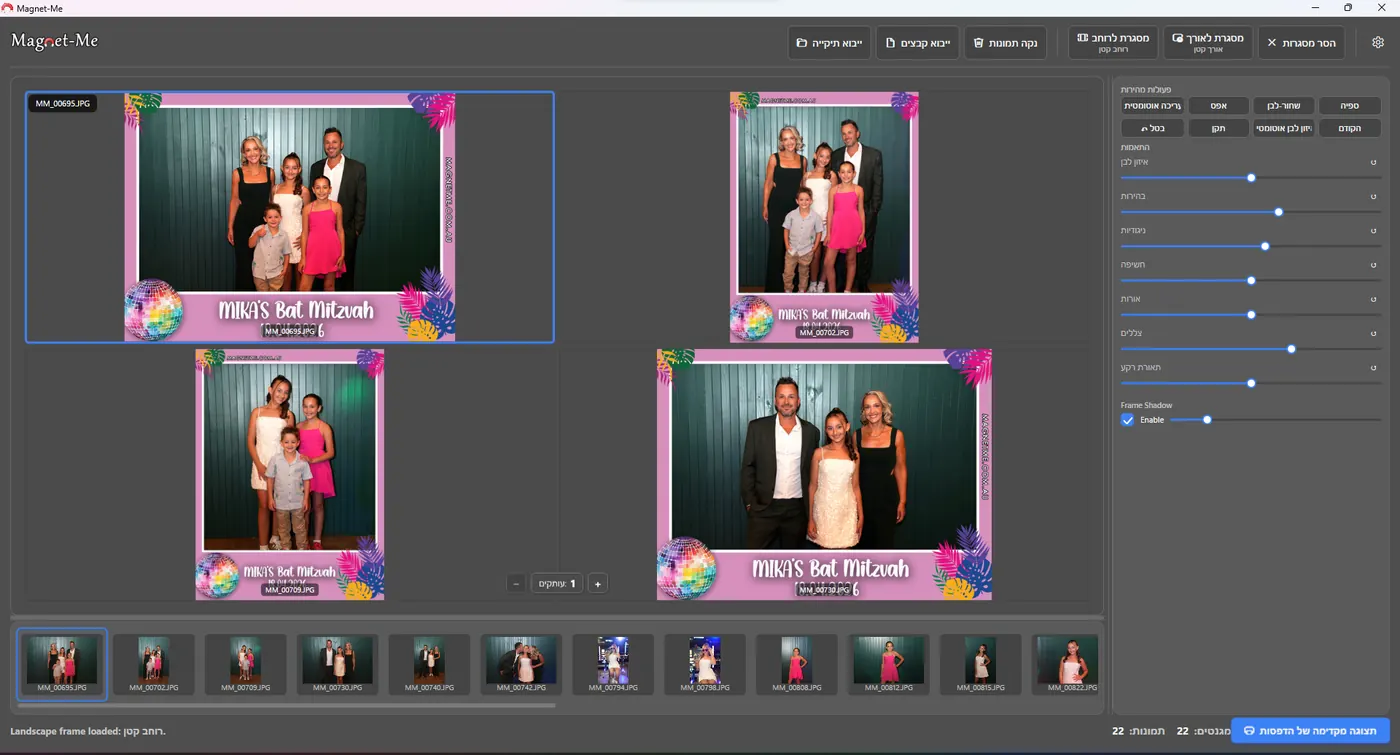This screenshot has width=1400, height=755.
Task: Select canvas image MM_00702.JPG
Action: [x=824, y=217]
